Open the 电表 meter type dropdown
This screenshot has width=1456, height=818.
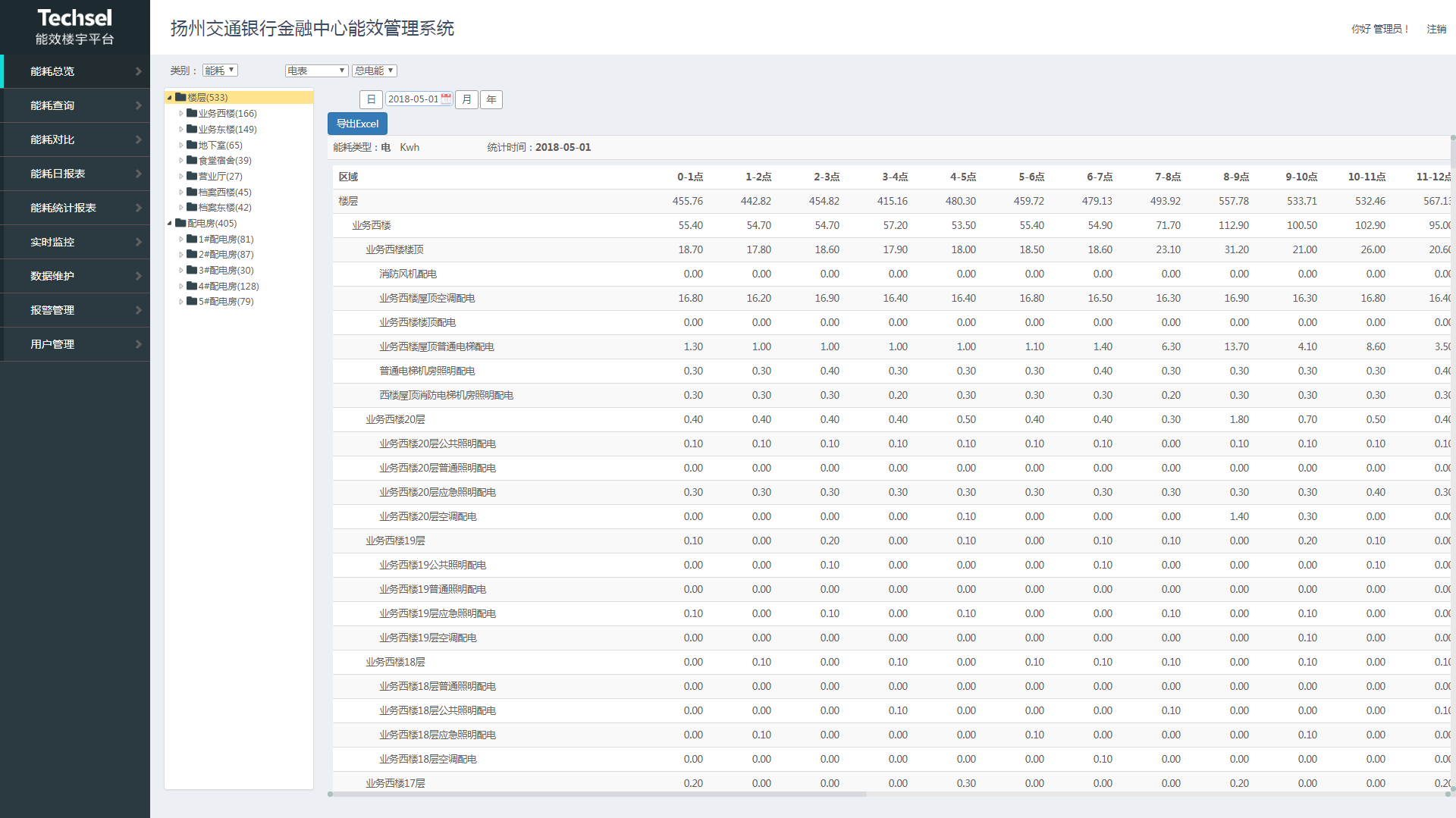(316, 71)
